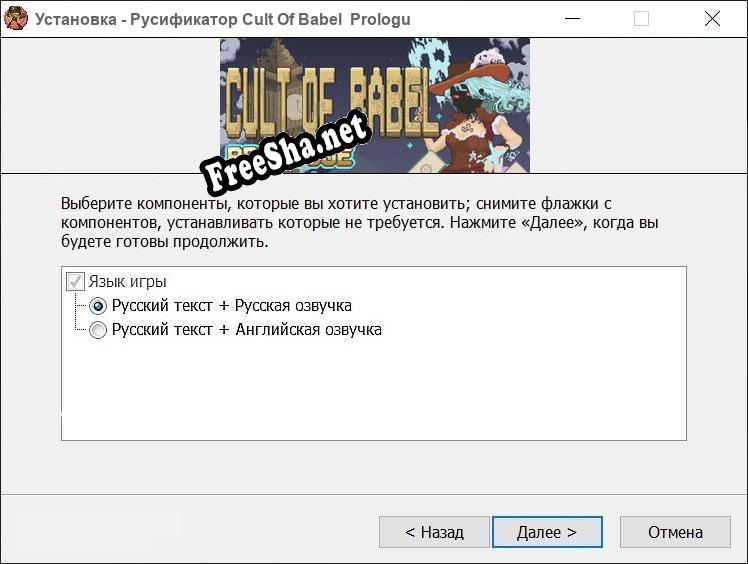This screenshot has height=564, width=748.
Task: Close the Русификатор installer window
Action: point(712,19)
